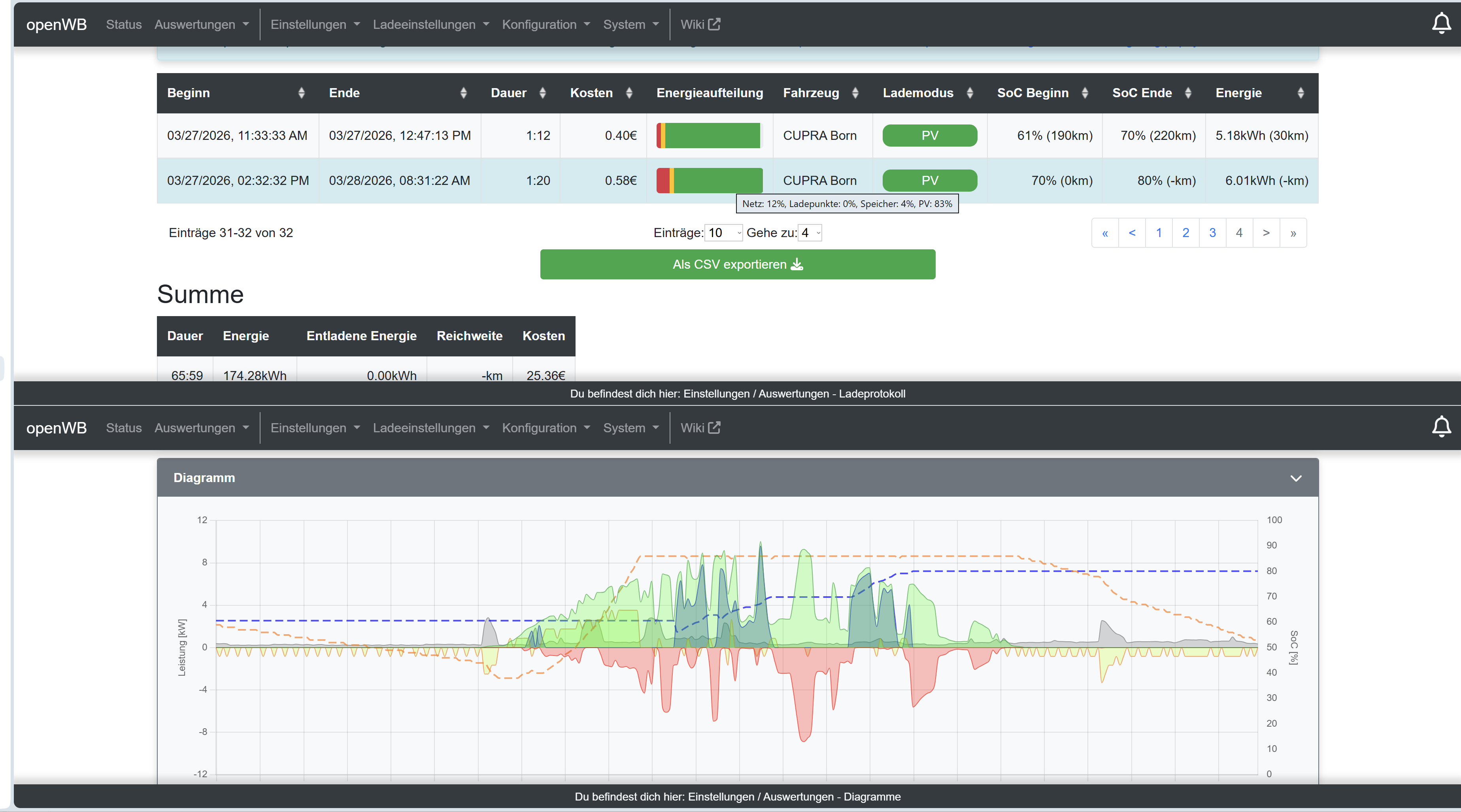The width and height of the screenshot is (1461, 812).
Task: Click PV badge in first table row
Action: pos(930,136)
